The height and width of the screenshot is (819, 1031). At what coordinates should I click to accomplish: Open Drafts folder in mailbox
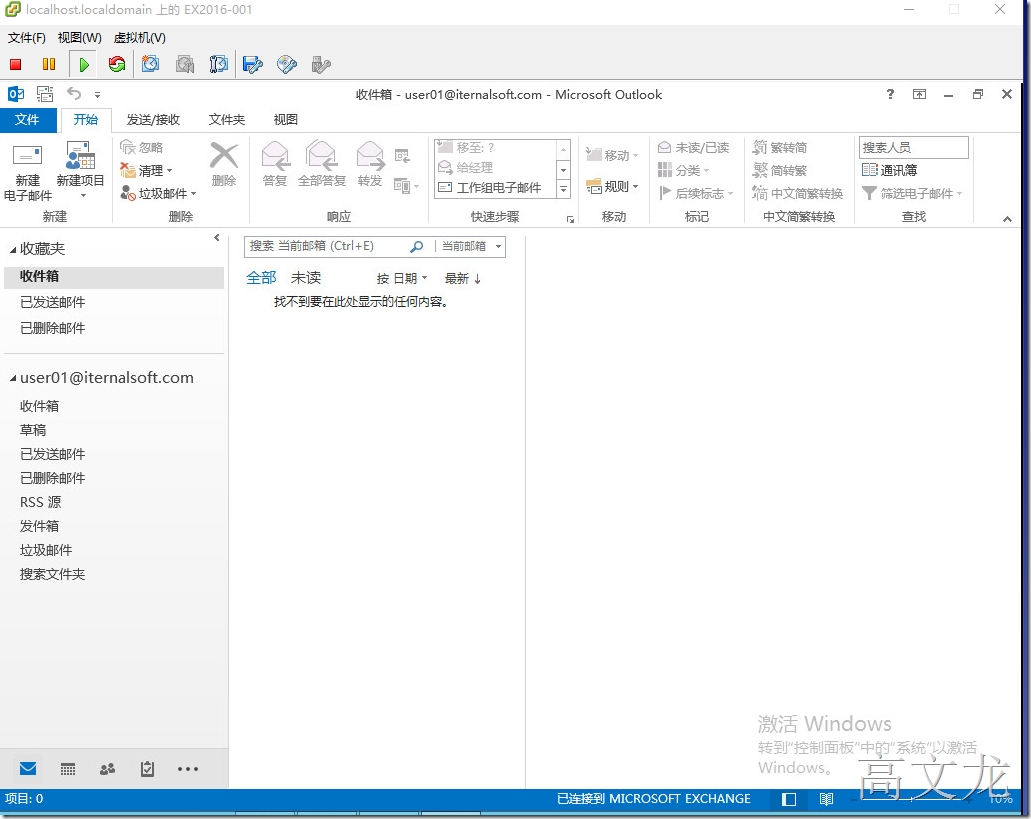(33, 430)
